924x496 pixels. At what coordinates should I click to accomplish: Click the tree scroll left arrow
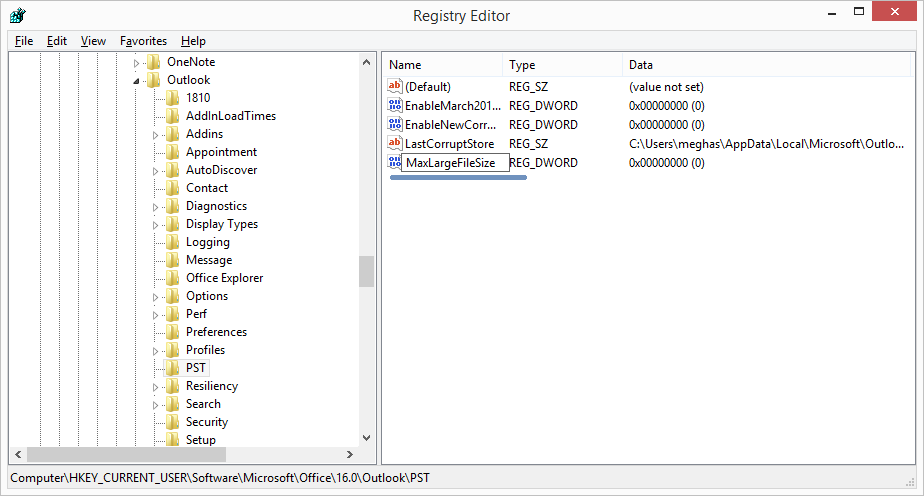[18, 454]
